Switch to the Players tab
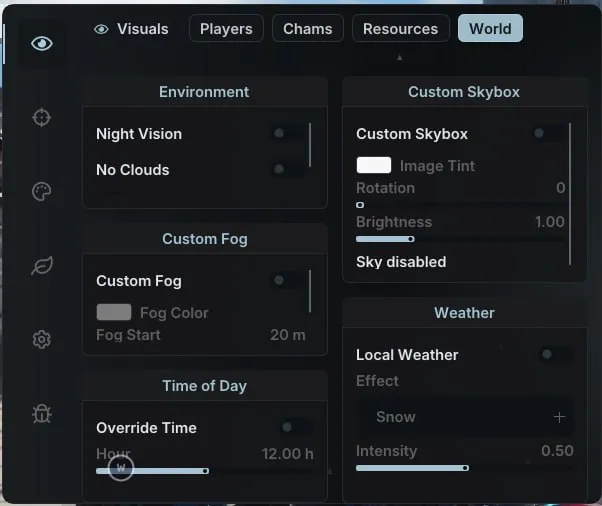Image resolution: width=602 pixels, height=506 pixels. pyautogui.click(x=226, y=28)
